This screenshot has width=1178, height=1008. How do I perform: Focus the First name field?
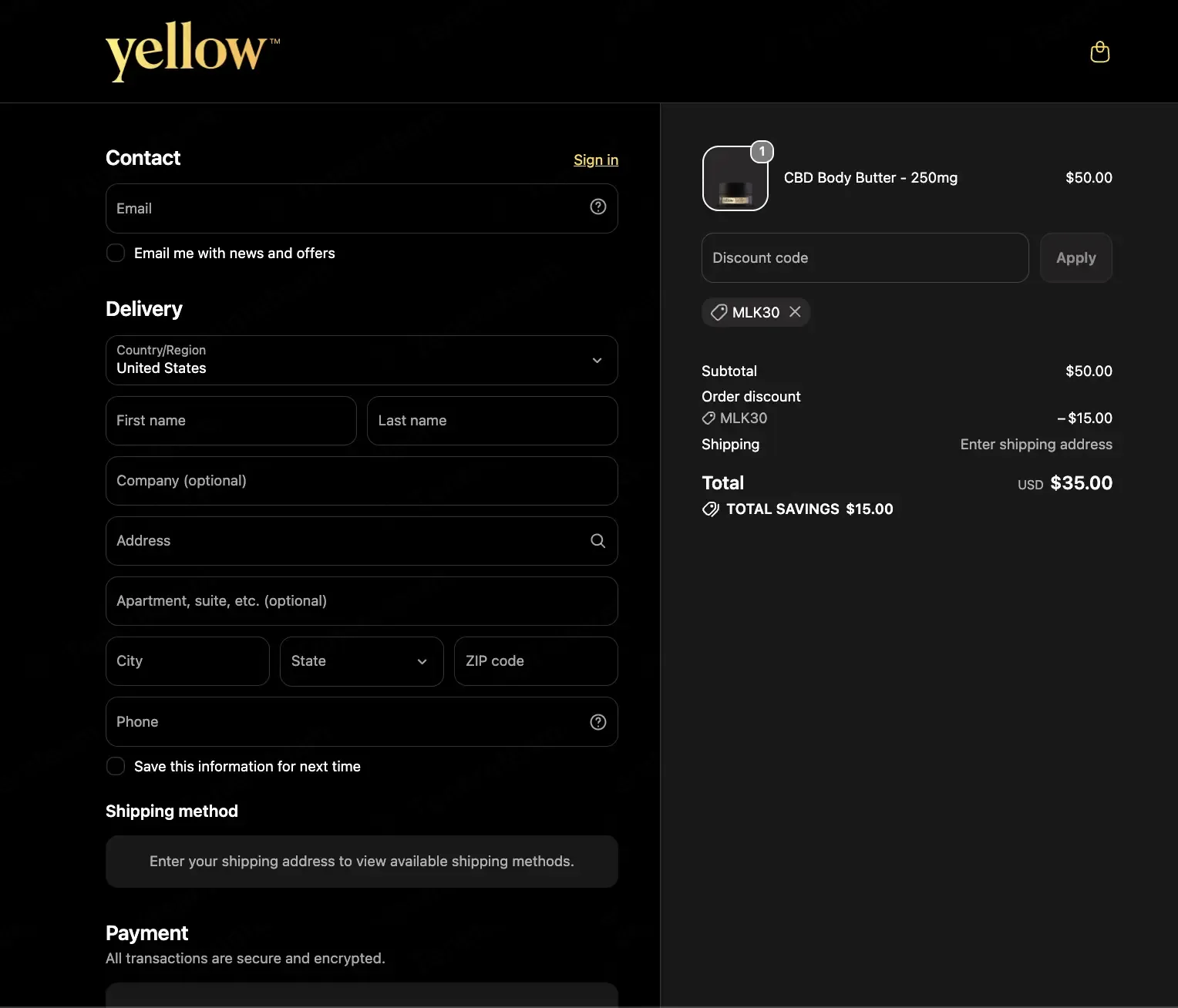coord(231,421)
